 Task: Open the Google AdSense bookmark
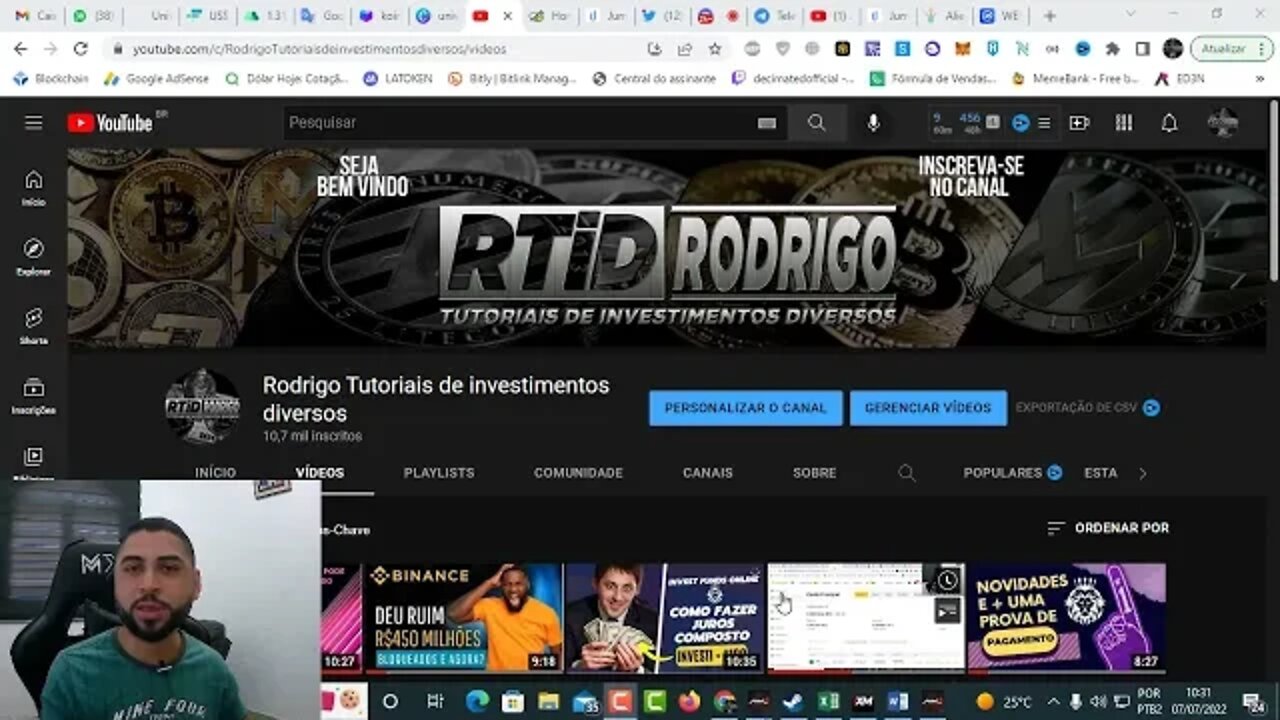click(156, 78)
